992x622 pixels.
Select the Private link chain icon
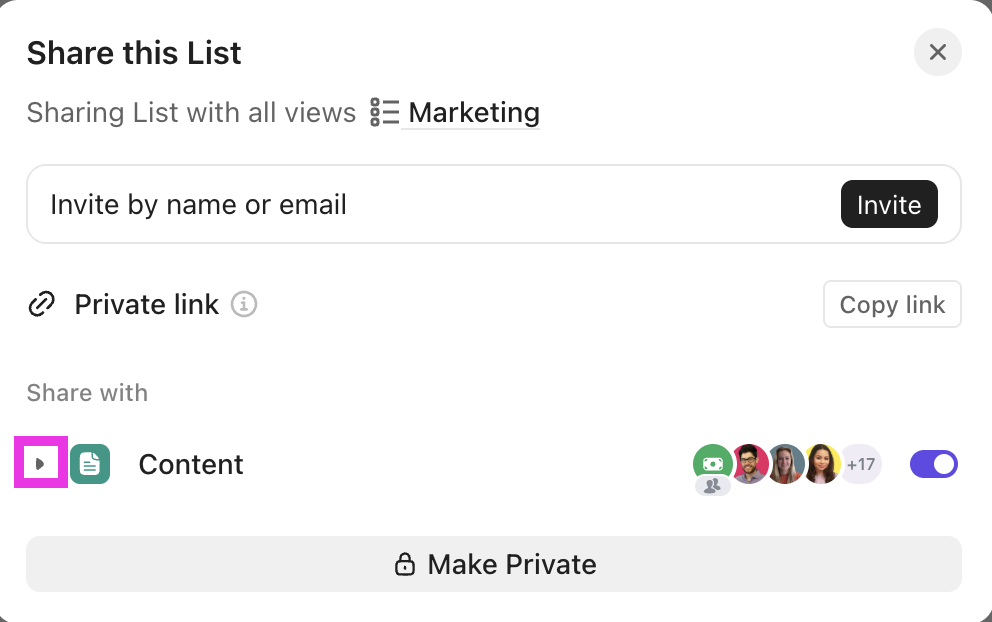(x=41, y=304)
